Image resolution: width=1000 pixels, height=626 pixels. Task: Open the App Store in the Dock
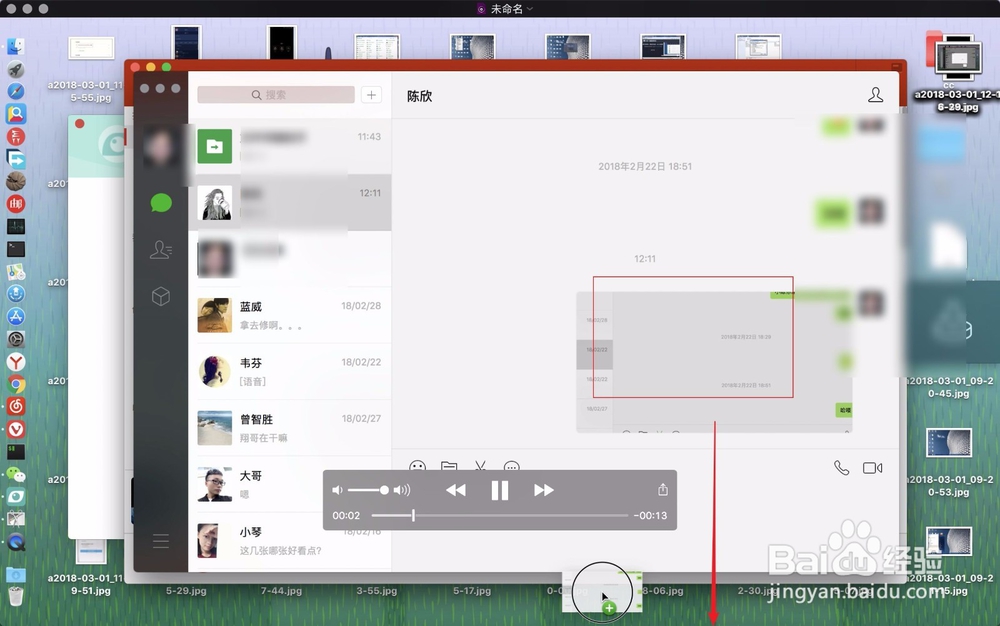click(x=16, y=316)
